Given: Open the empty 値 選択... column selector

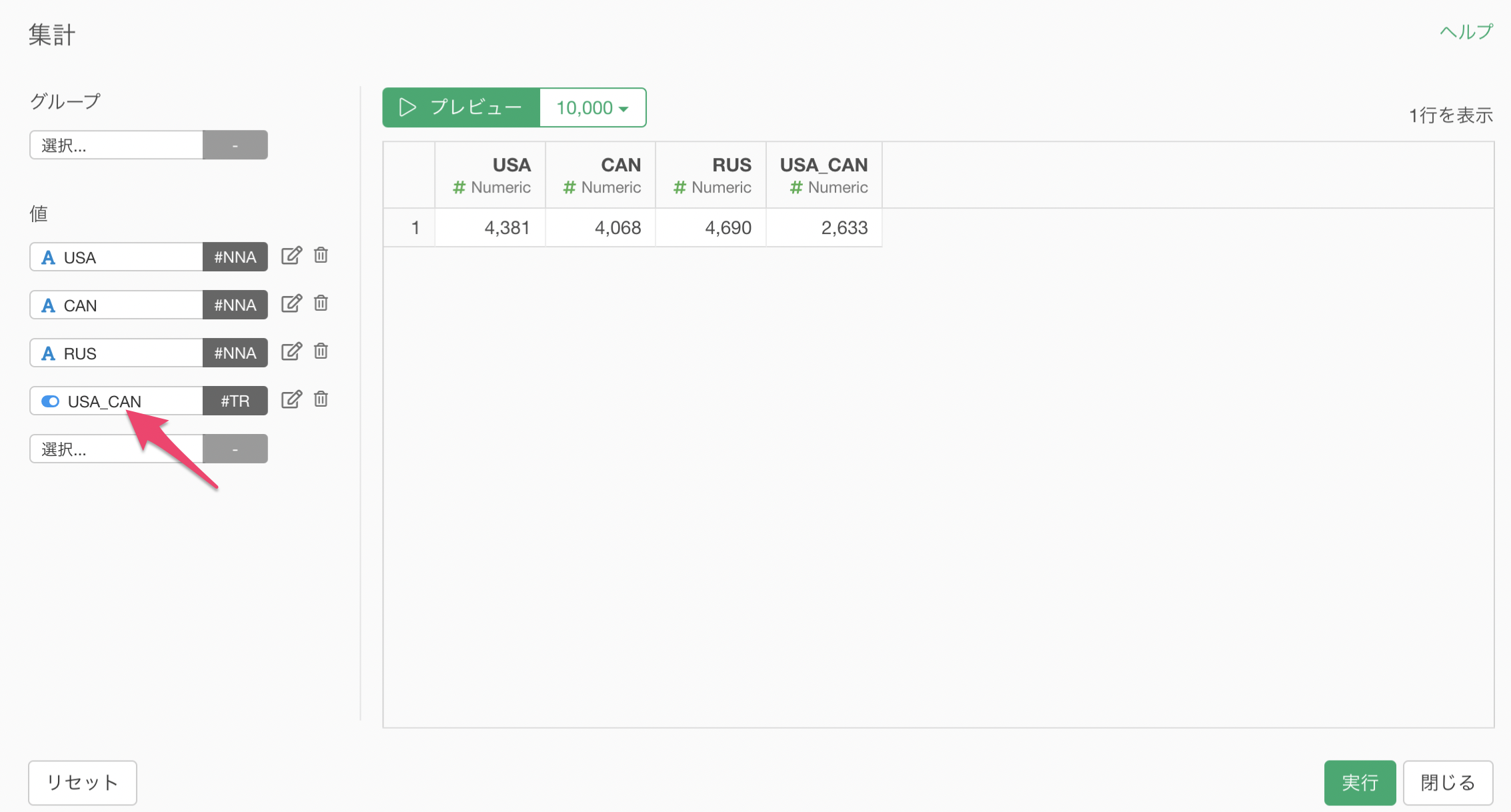Looking at the screenshot, I should click(x=116, y=449).
